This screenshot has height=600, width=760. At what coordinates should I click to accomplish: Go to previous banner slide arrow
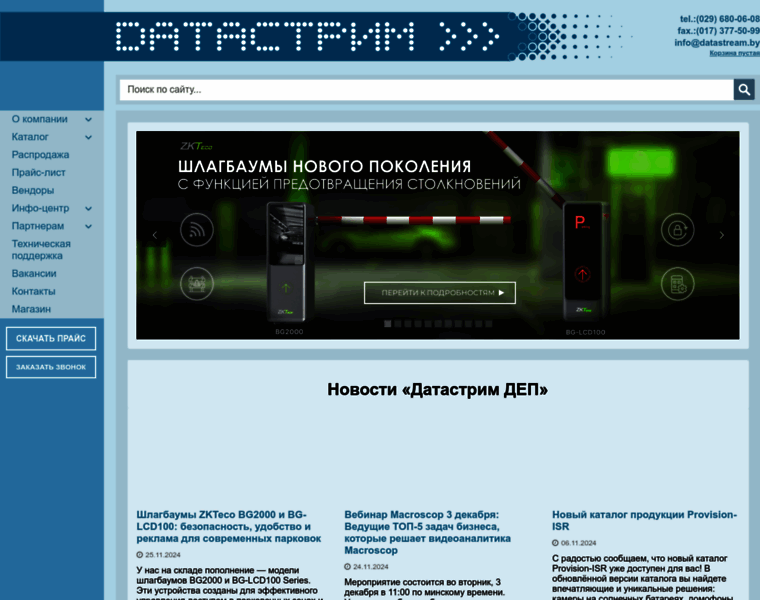[x=155, y=236]
